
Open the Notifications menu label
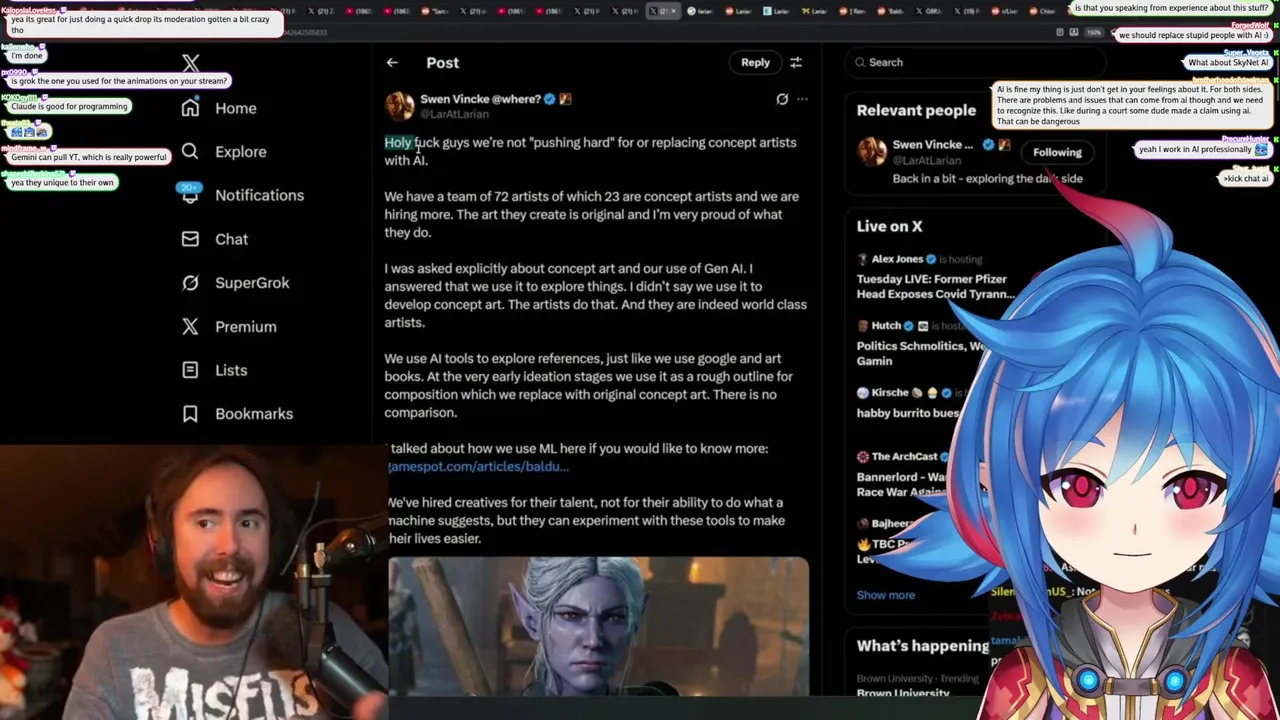click(259, 195)
